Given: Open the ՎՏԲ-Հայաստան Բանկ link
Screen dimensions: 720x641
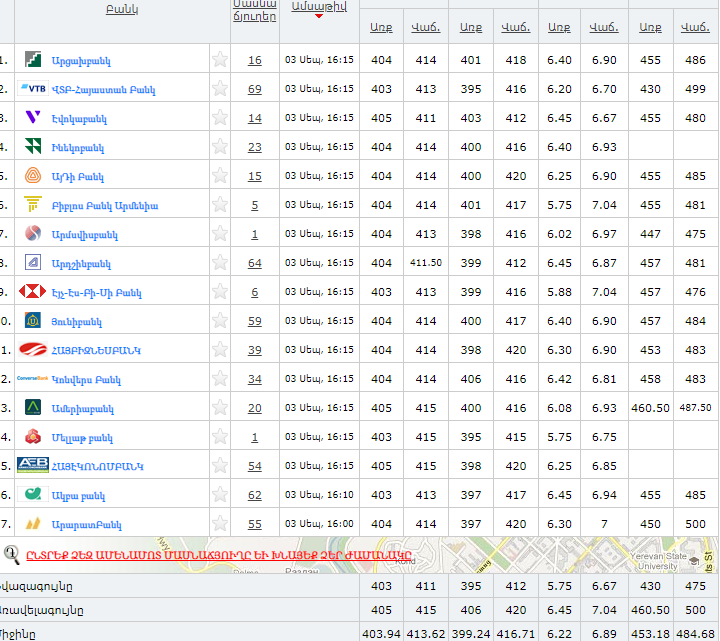Looking at the screenshot, I should click(103, 90).
